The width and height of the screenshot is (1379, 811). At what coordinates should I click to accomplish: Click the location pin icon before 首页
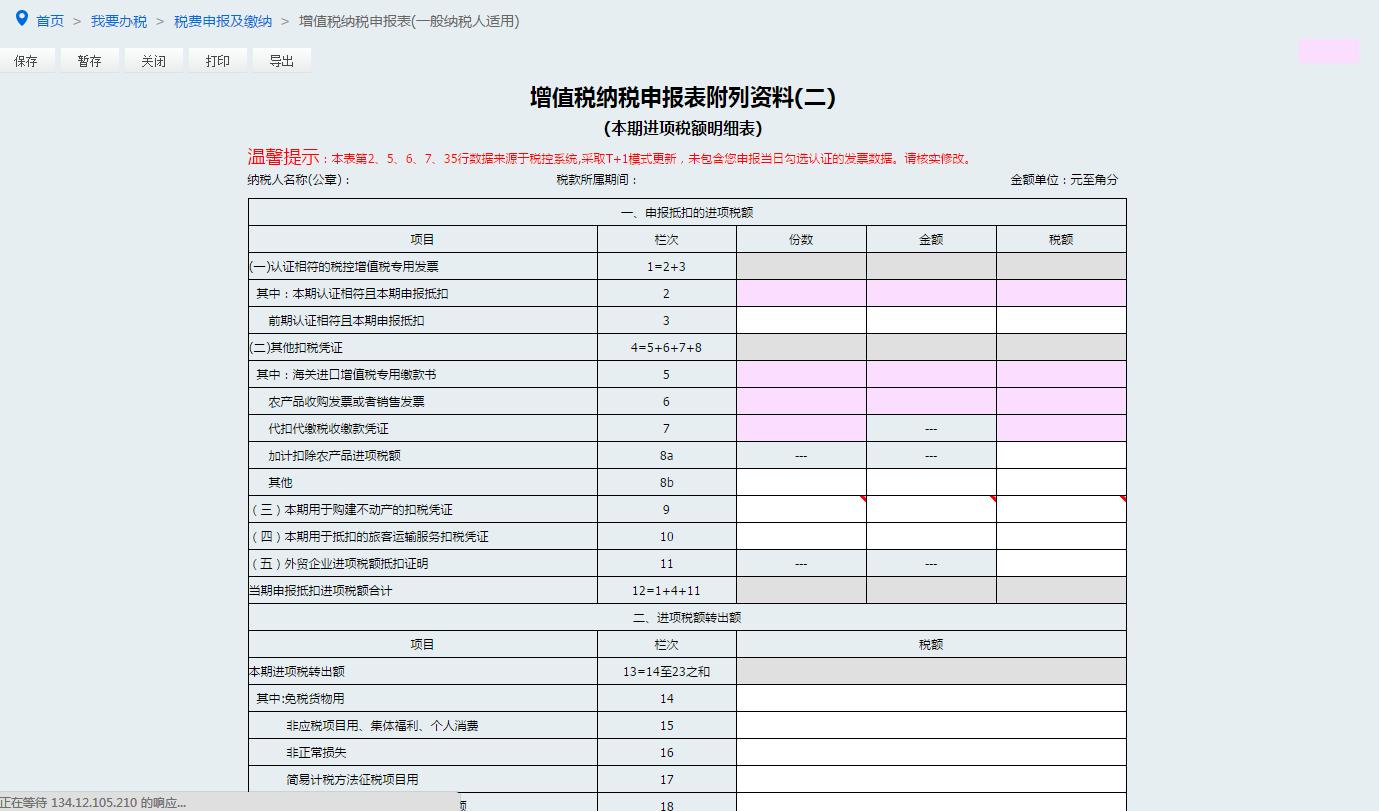(x=22, y=20)
